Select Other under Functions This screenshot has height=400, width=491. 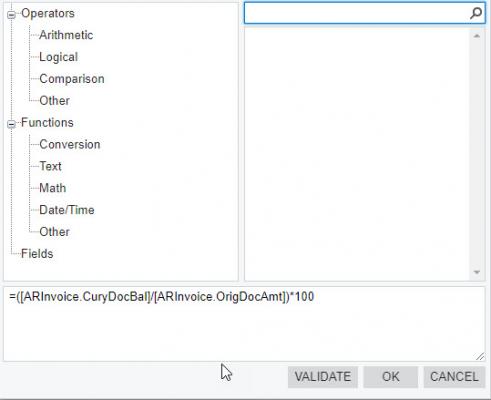coord(54,232)
